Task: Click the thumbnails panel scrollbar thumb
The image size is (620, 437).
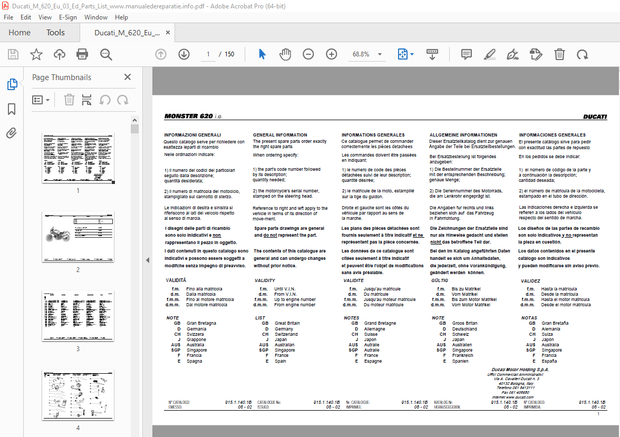Action: [x=135, y=129]
